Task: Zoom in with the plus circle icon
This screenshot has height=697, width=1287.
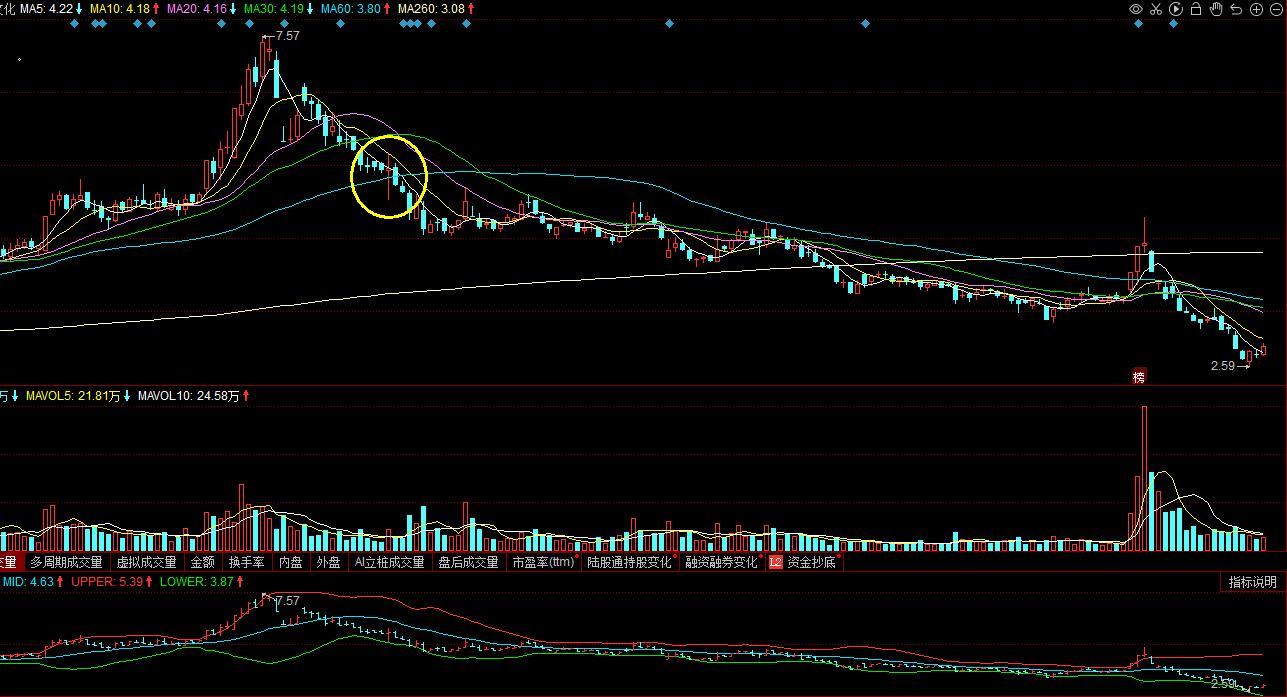Action: click(1257, 9)
